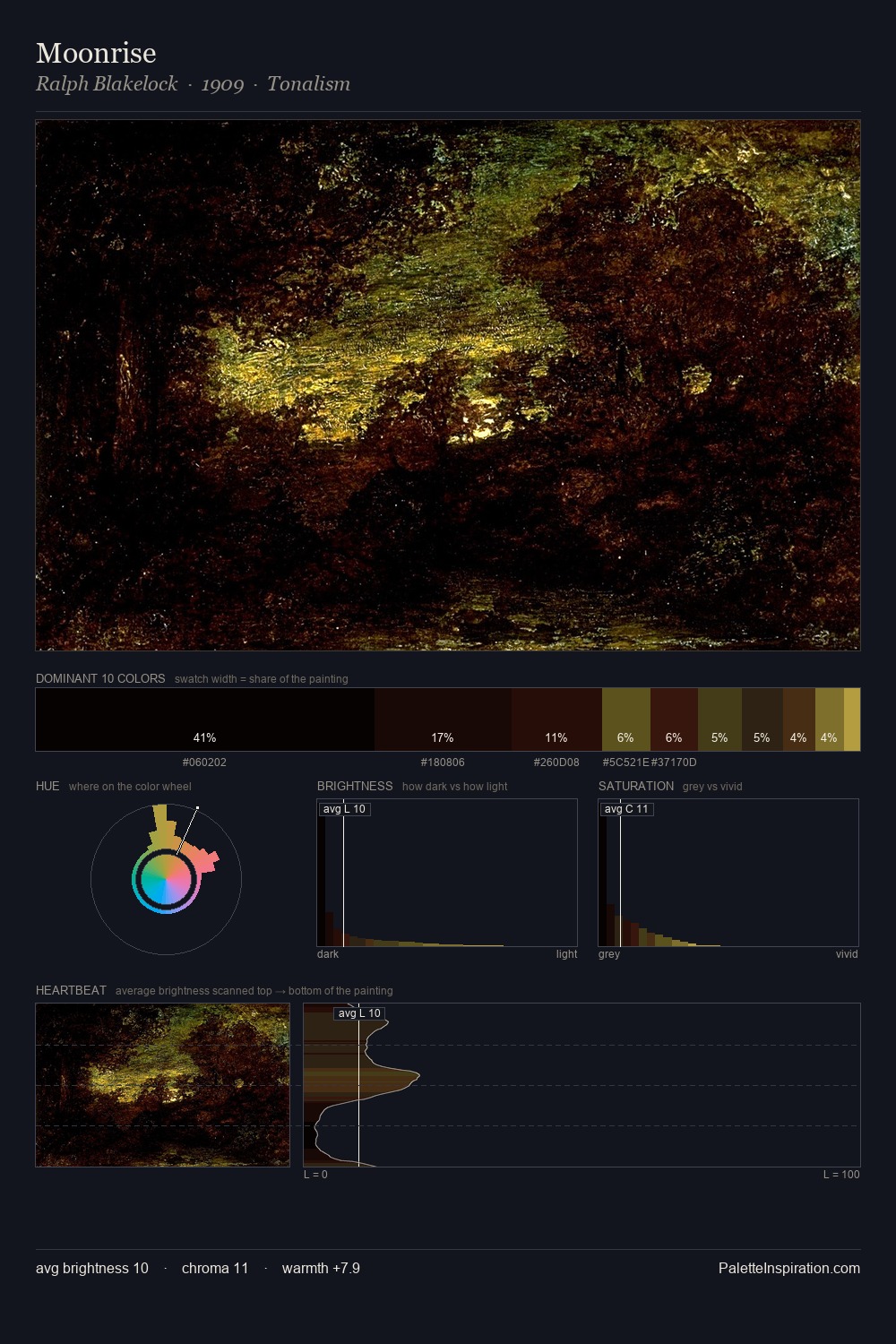This screenshot has width=896, height=1344.
Task: Click the 'grey' axis label
Action: (x=609, y=954)
